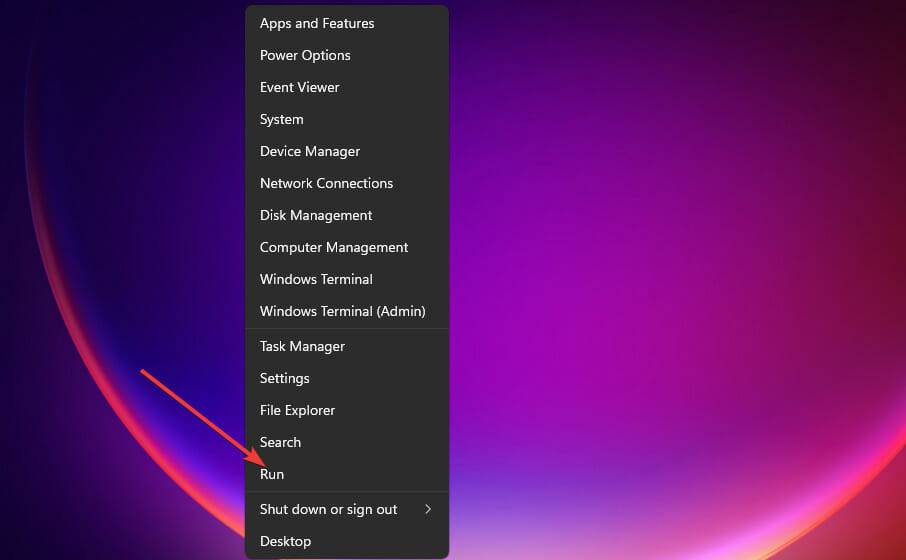Choose Desktop at the menu bottom
Image resolution: width=906 pixels, height=560 pixels.
coord(285,541)
